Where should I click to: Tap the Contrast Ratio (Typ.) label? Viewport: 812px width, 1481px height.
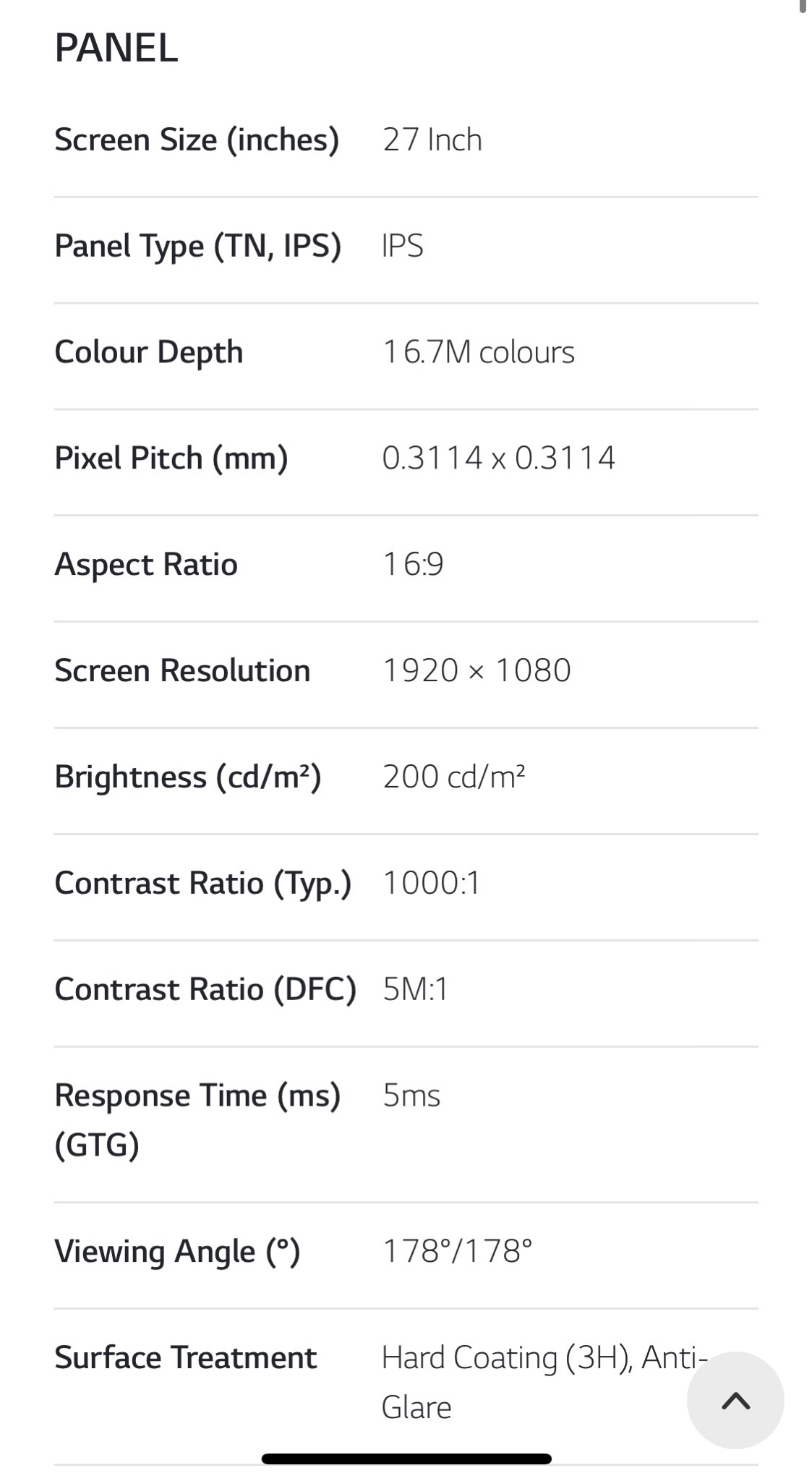click(x=203, y=883)
